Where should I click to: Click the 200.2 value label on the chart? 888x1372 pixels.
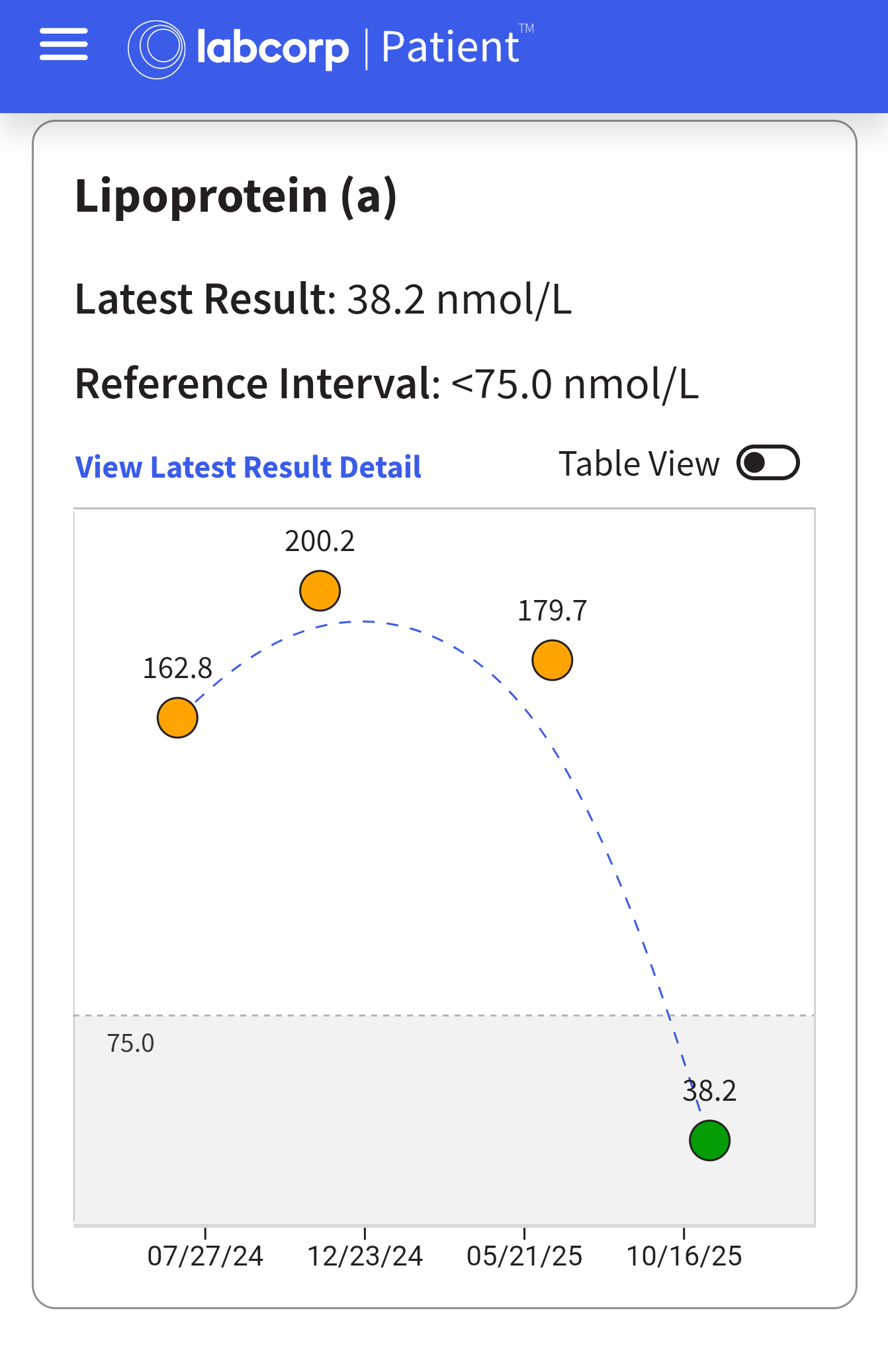(x=320, y=541)
